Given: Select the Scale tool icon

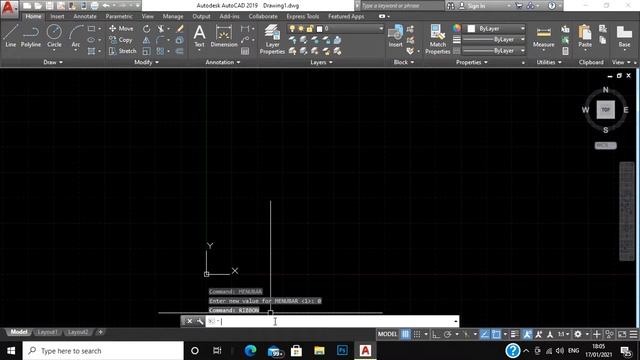Looking at the screenshot, I should pyautogui.click(x=147, y=51).
